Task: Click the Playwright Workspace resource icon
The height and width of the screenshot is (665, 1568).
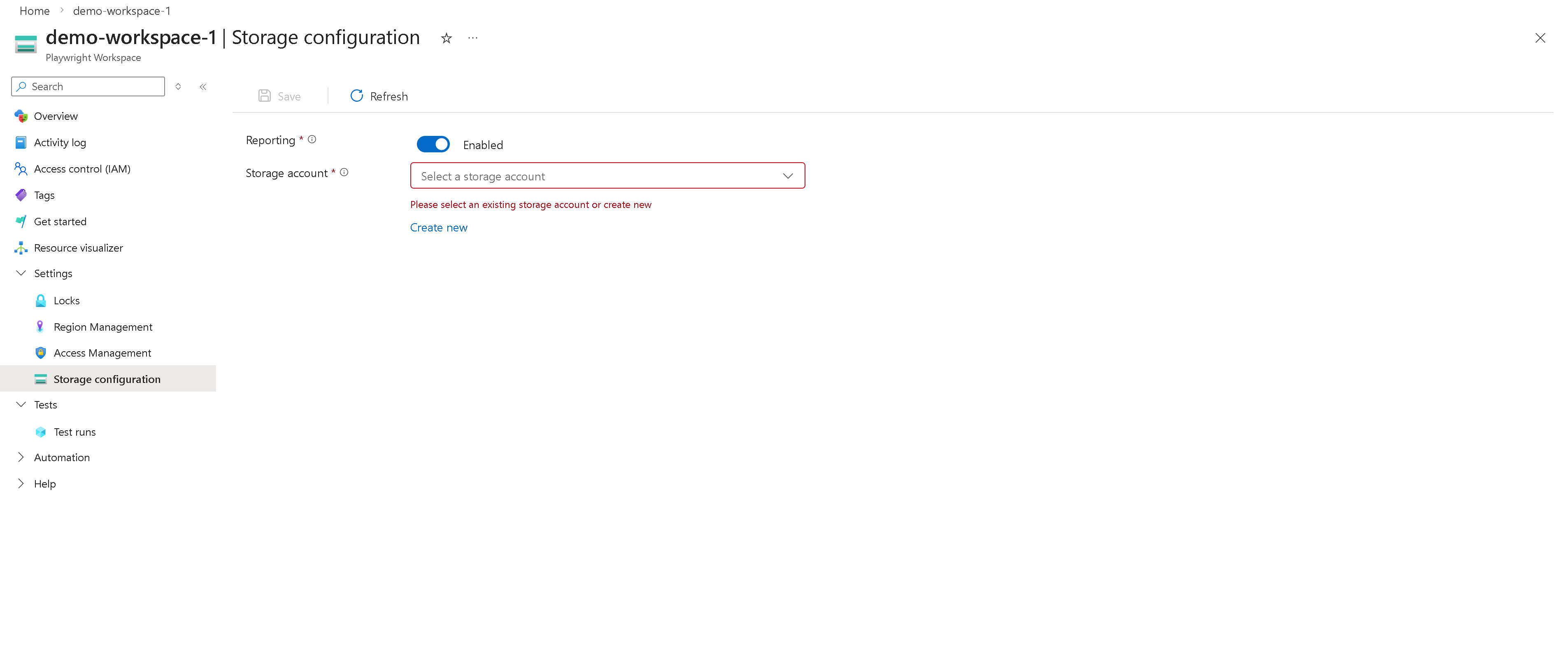Action: (26, 44)
